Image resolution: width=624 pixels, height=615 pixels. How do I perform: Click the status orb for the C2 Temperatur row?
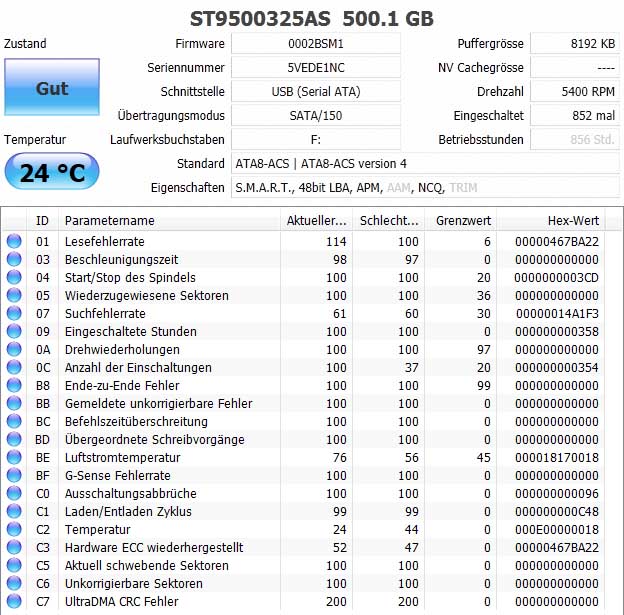[14, 529]
